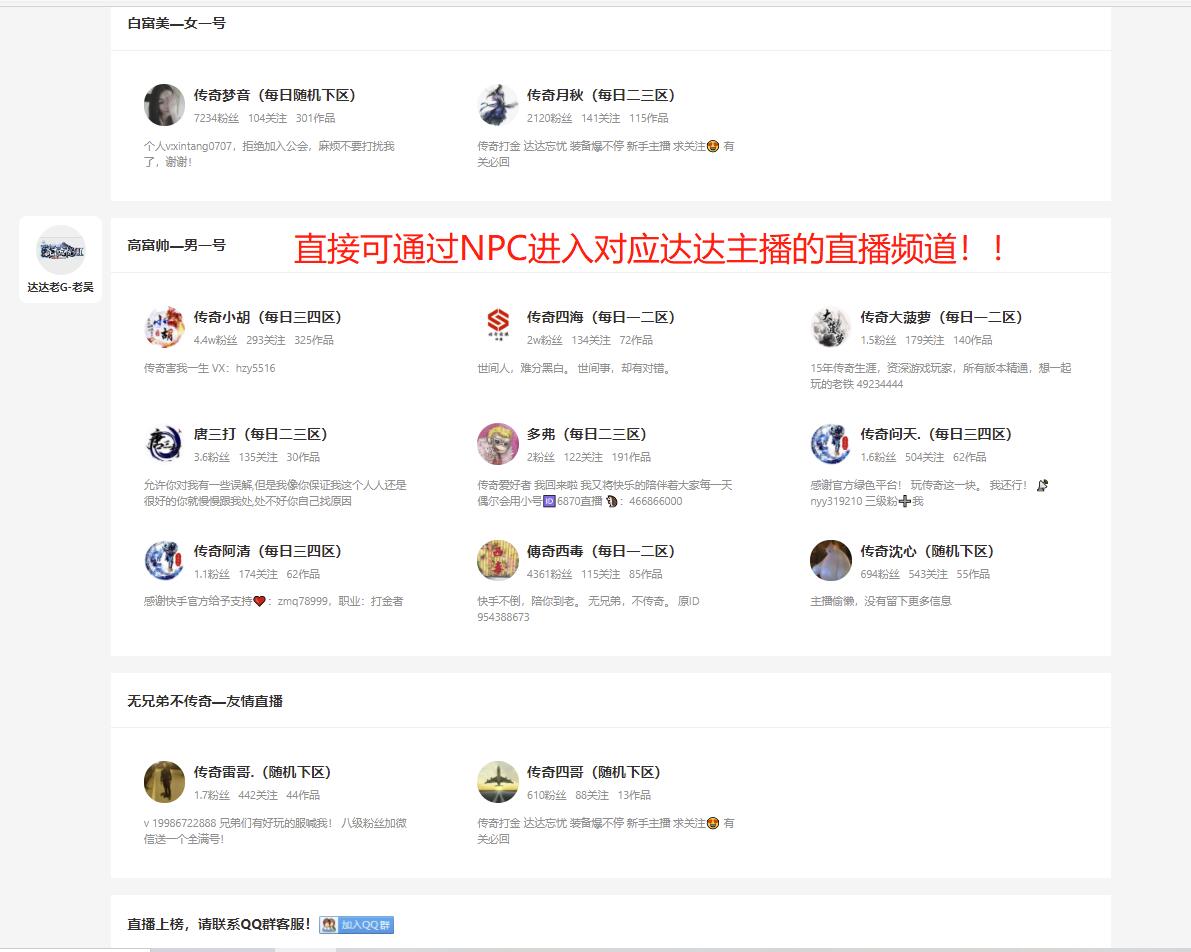Select 传奇阿清 avatar icon
The image size is (1191, 952).
pos(164,561)
